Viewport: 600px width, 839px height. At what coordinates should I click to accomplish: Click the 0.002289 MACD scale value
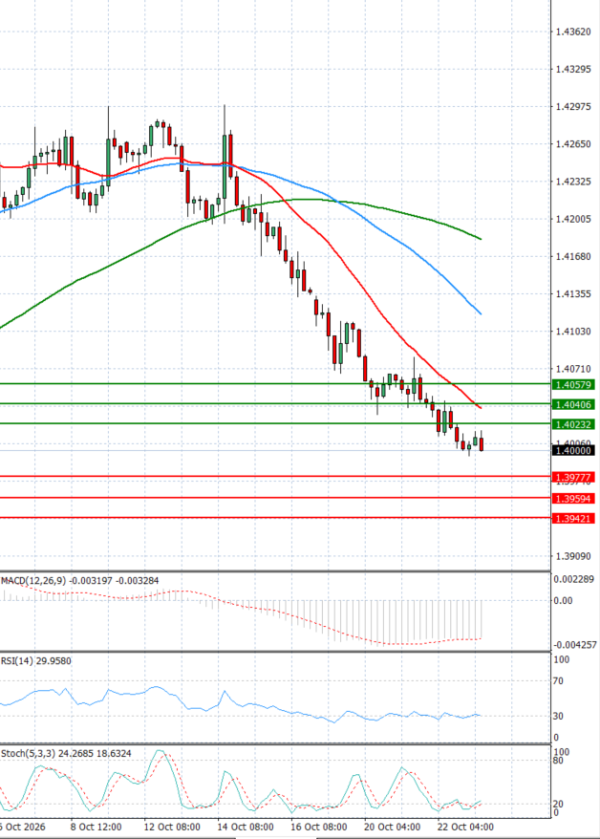[x=574, y=579]
